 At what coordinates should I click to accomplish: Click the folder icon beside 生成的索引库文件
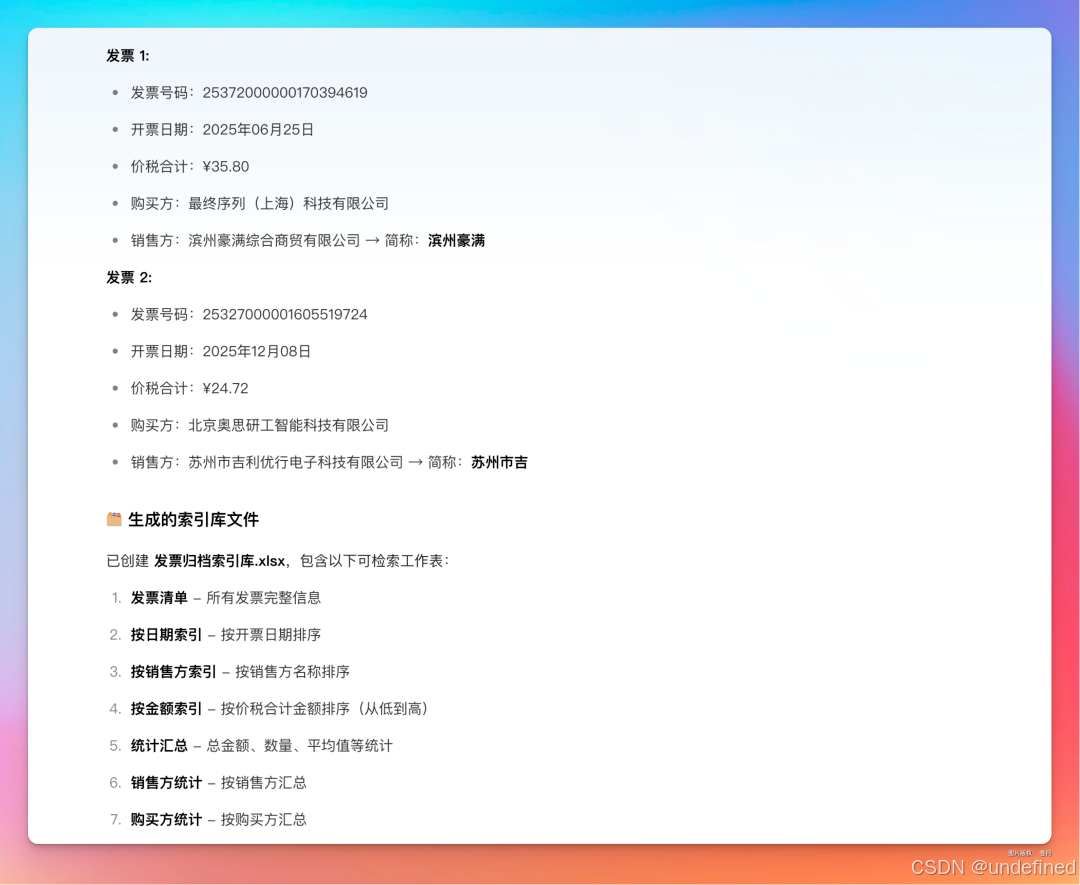point(114,519)
